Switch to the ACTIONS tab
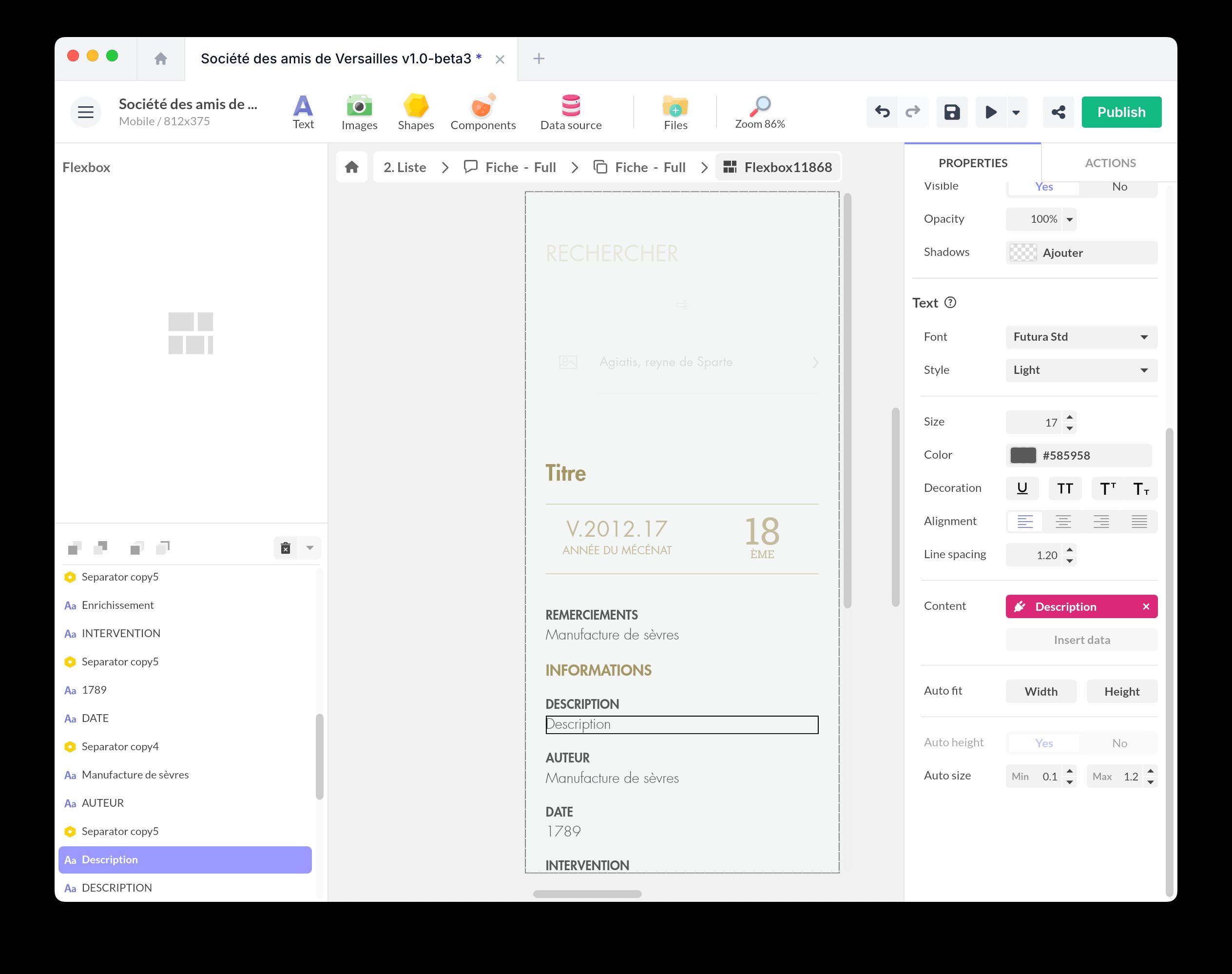This screenshot has width=1232, height=974. pyautogui.click(x=1109, y=163)
